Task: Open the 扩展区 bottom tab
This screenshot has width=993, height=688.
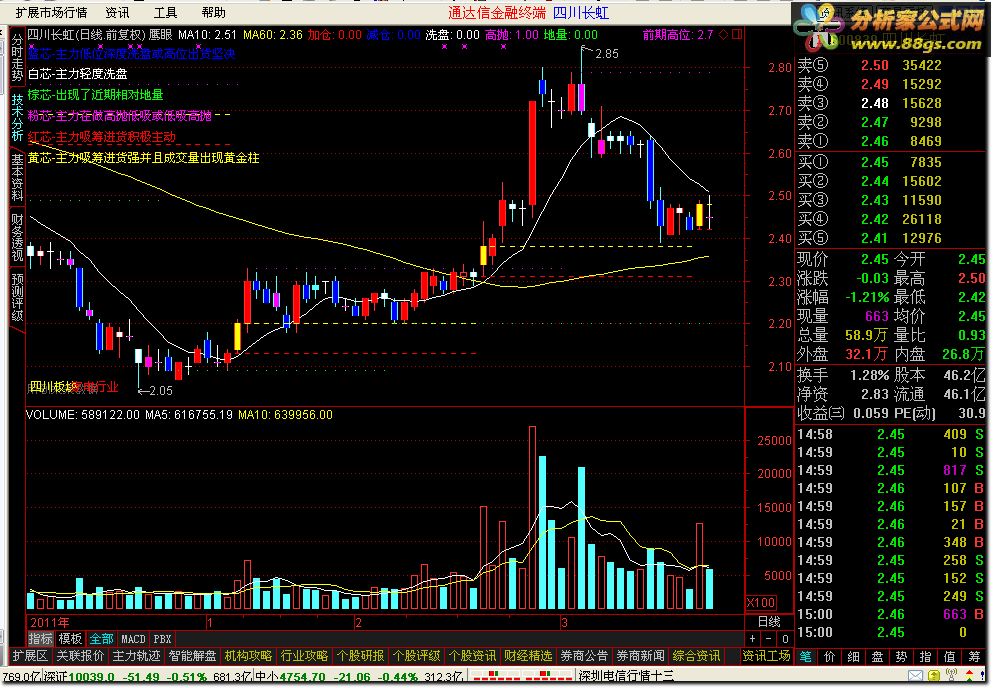Action: (x=30, y=656)
